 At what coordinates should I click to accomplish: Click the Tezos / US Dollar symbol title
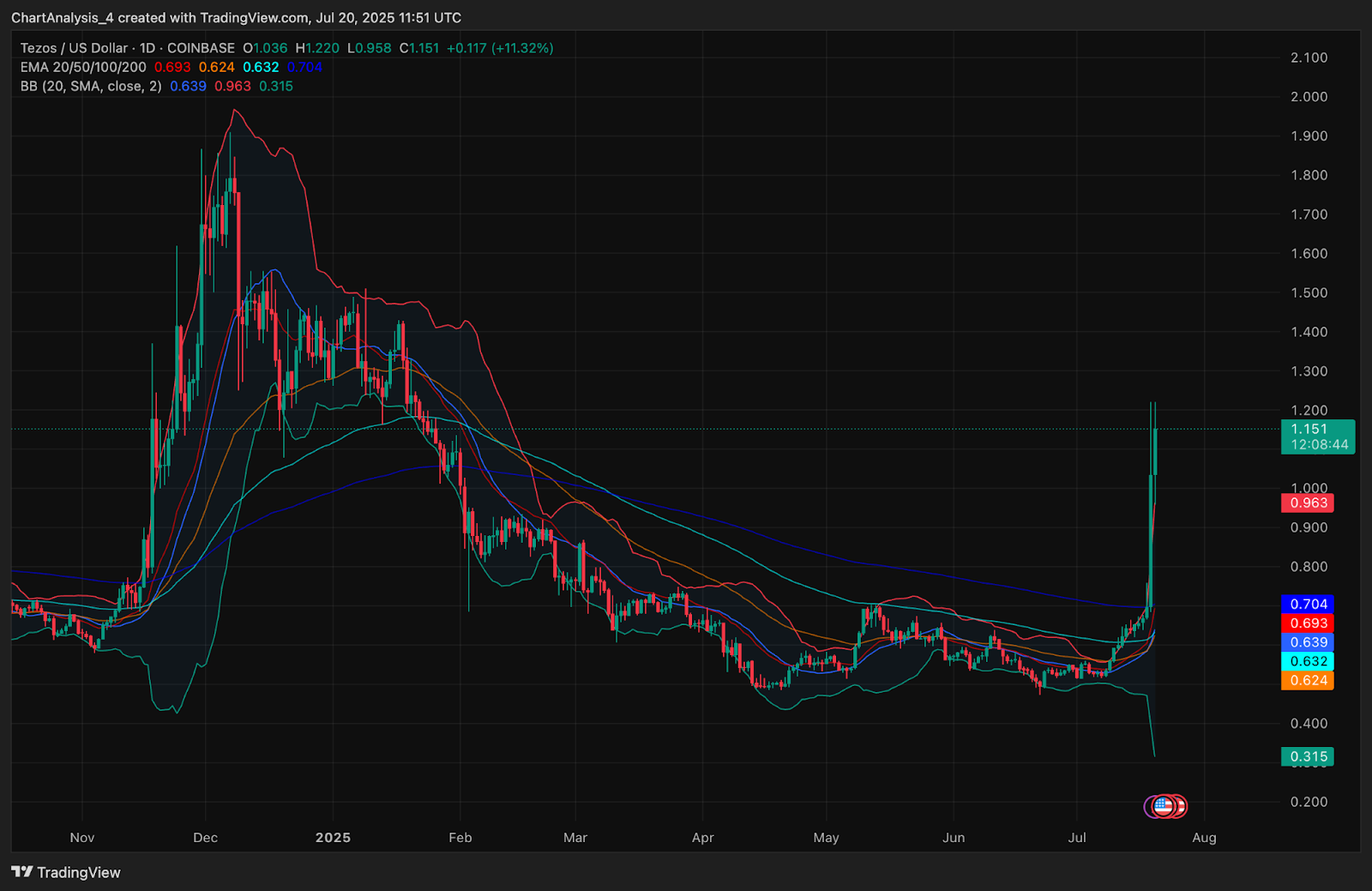coord(74,48)
